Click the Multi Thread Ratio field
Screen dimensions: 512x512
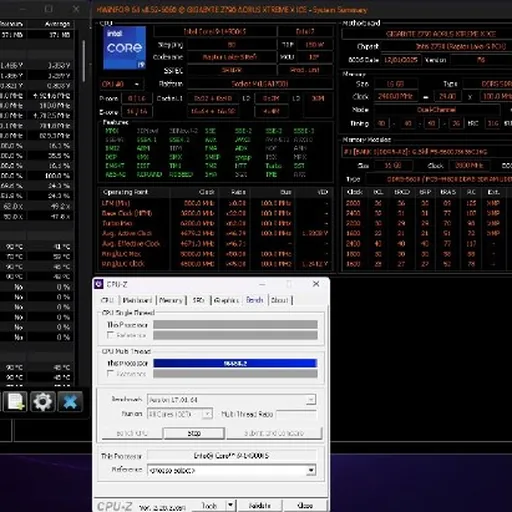pos(296,414)
